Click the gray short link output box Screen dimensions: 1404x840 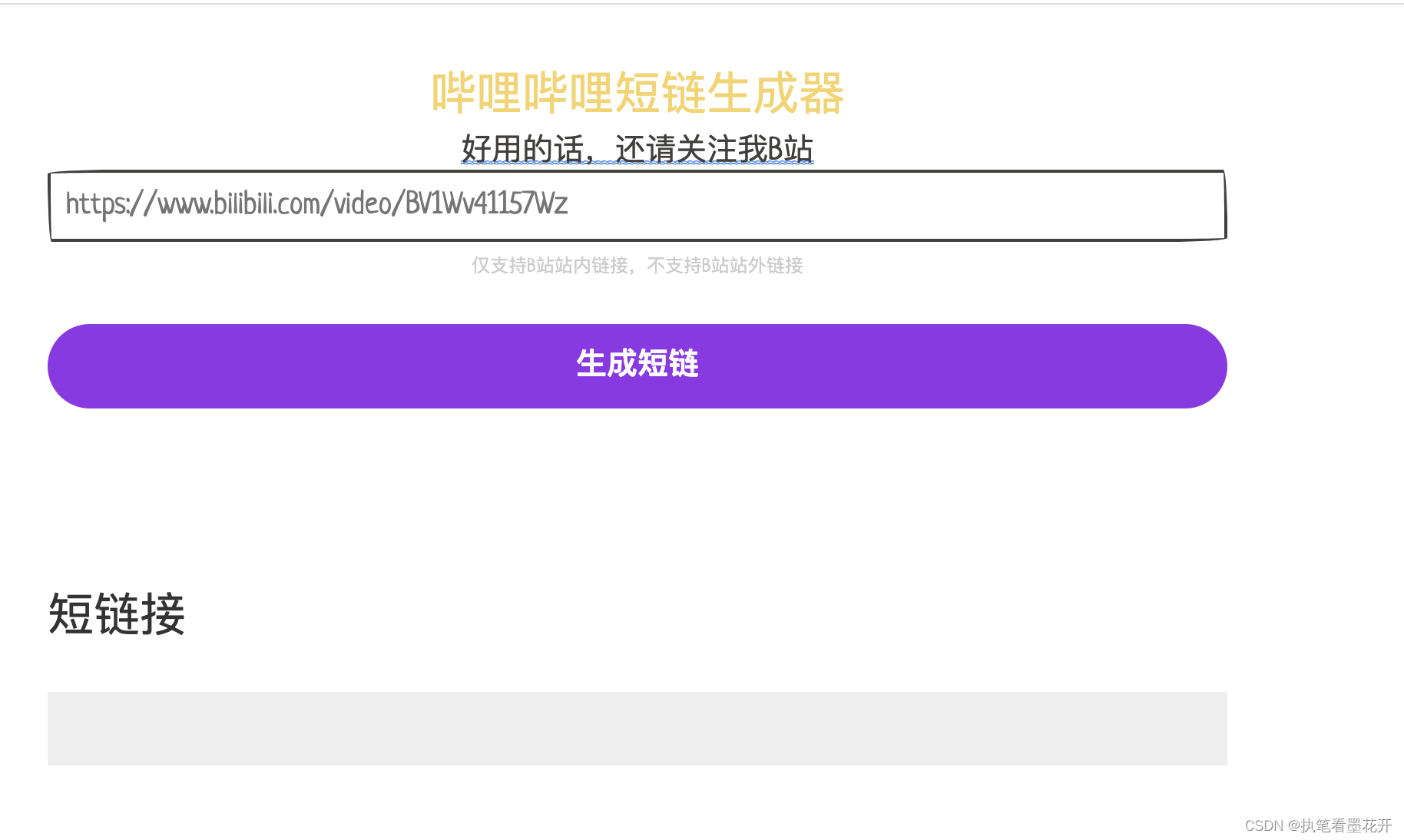637,728
